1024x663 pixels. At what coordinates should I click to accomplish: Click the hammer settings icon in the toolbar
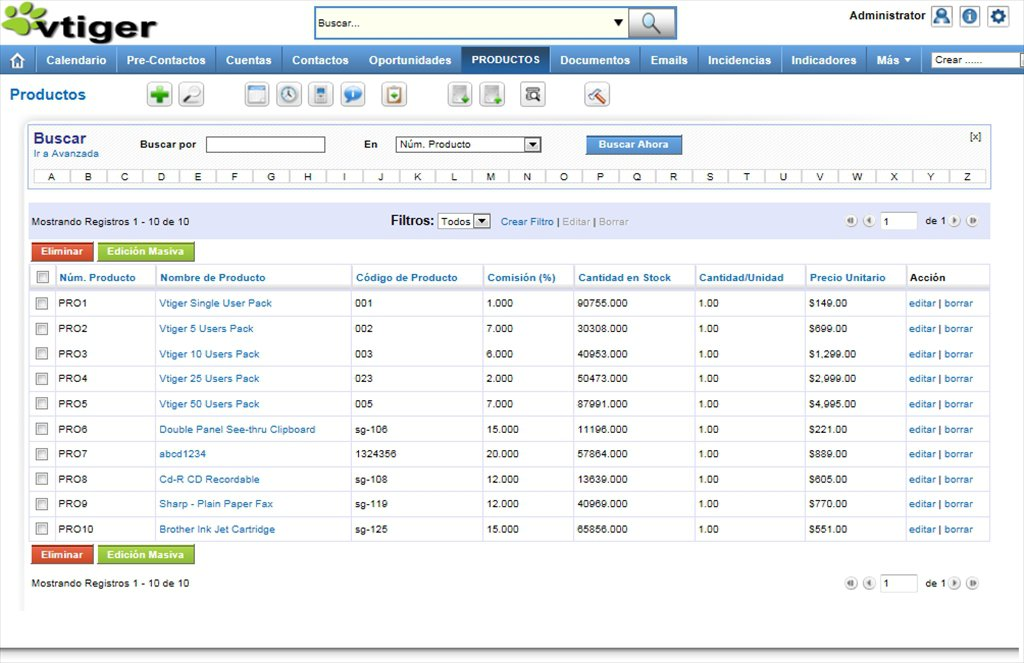(x=597, y=95)
